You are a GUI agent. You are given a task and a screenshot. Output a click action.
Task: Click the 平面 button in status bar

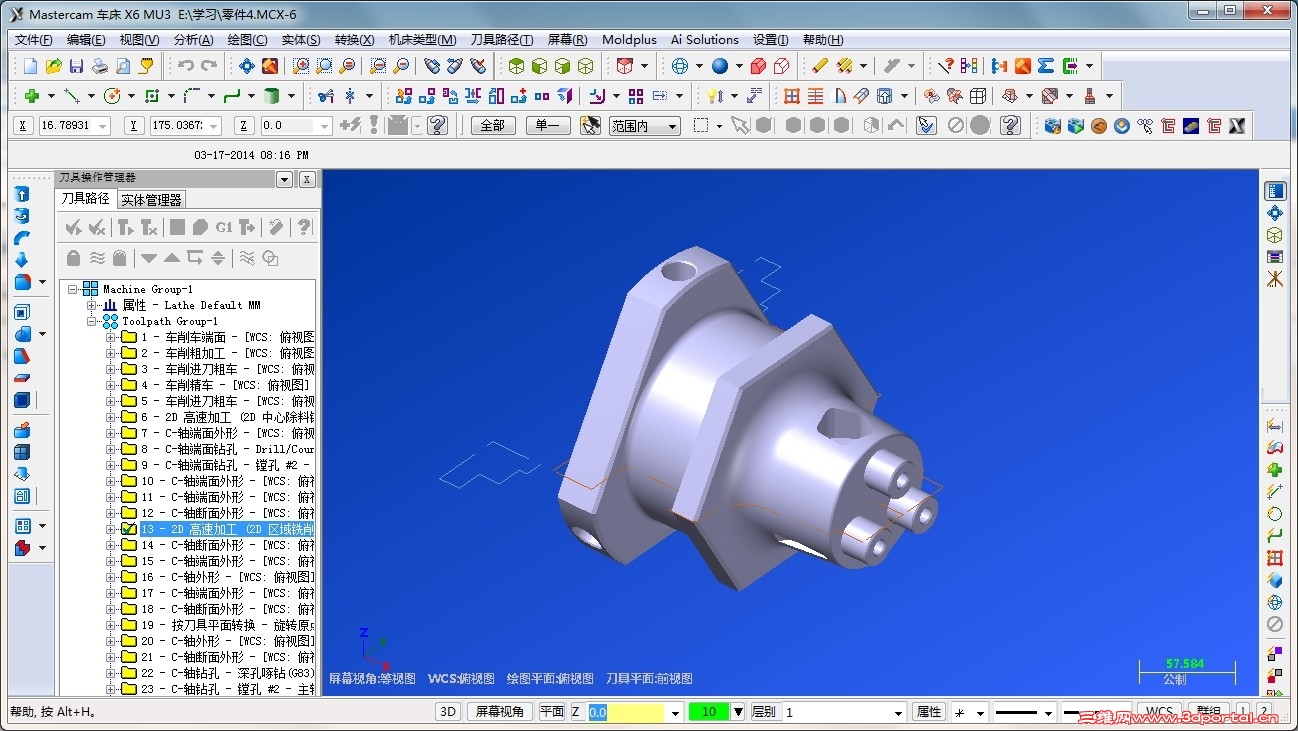[552, 712]
